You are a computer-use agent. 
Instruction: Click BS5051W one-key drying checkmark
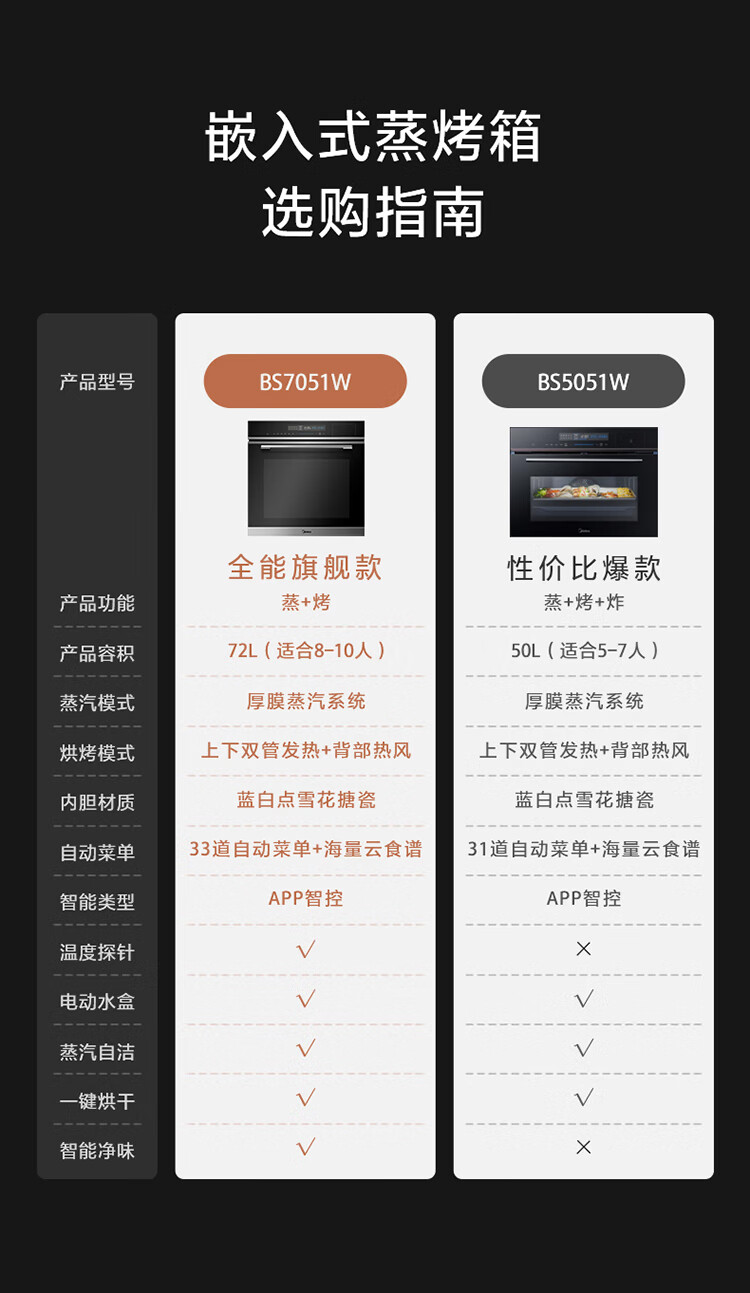[x=584, y=1098]
